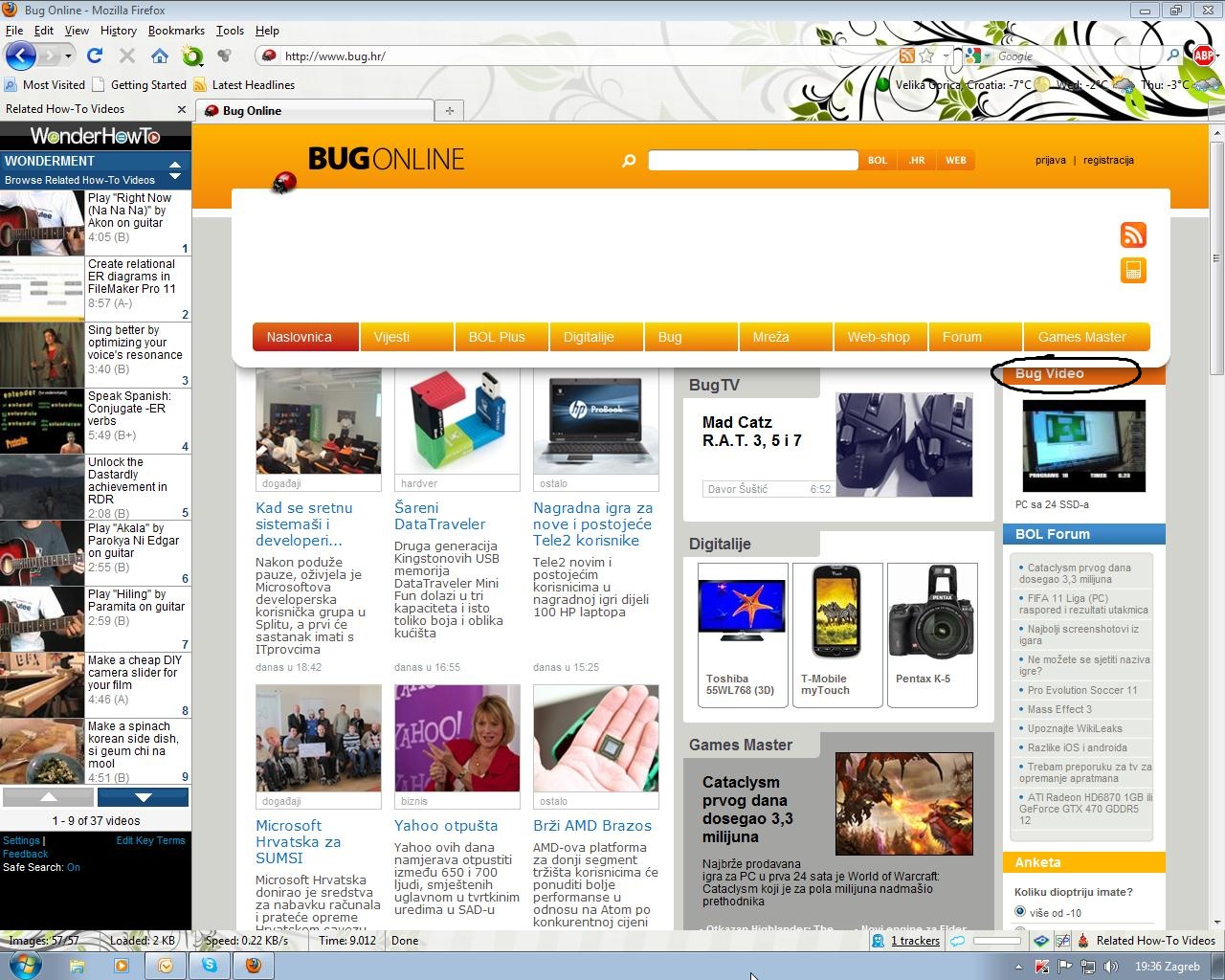Open the File menu
1225x980 pixels.
tap(14, 31)
